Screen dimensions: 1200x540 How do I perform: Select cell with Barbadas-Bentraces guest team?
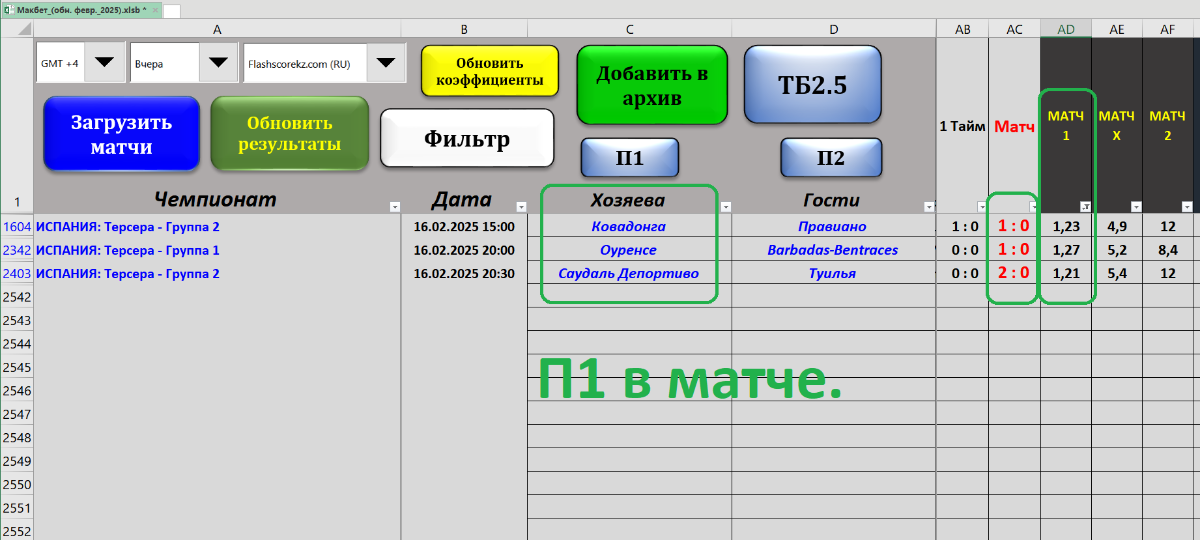(833, 250)
